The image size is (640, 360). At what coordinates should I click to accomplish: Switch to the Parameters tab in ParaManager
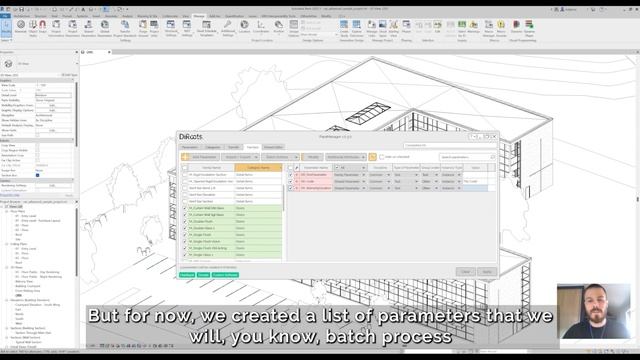[190, 147]
